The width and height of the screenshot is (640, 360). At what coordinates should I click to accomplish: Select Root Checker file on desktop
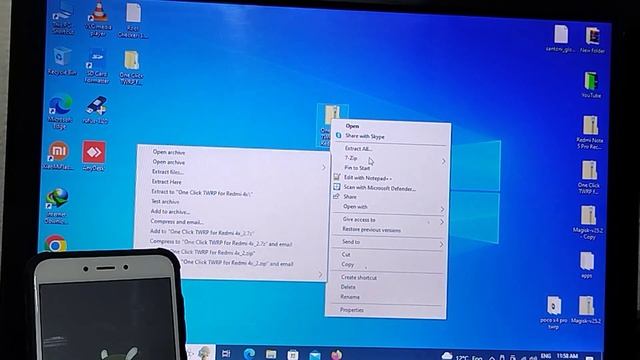coord(133,20)
